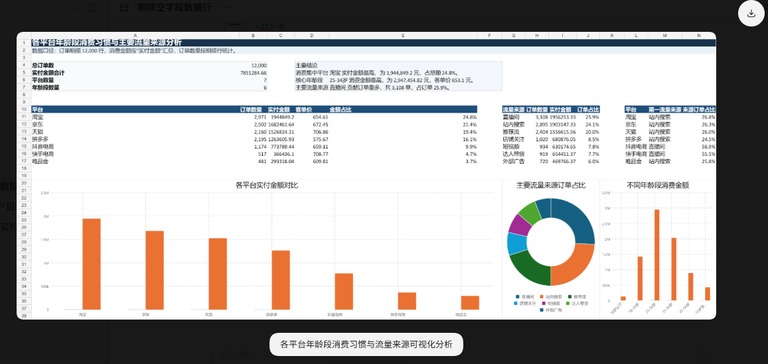The image size is (768, 364).
Task: Open the more options ellipsis in background header
Action: (x=225, y=7)
